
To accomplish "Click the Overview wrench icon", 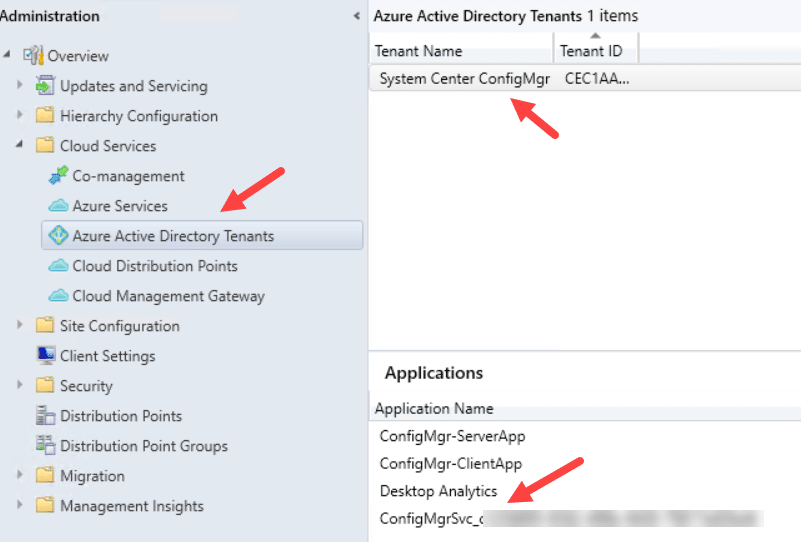I will coord(33,55).
